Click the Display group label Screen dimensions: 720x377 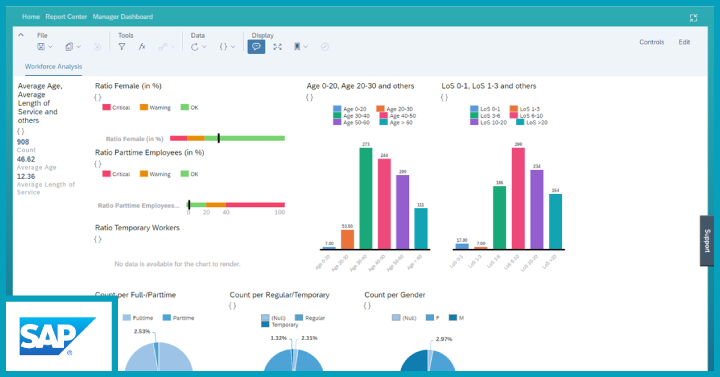click(x=263, y=35)
